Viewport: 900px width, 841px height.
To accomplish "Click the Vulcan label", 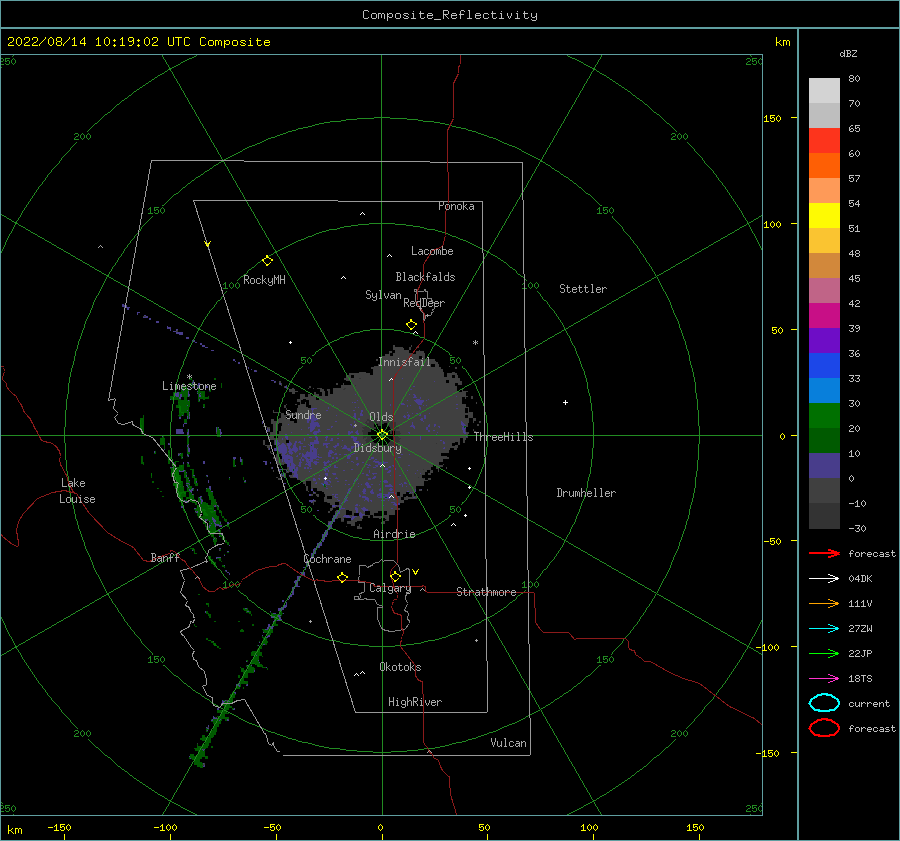I will pos(509,743).
